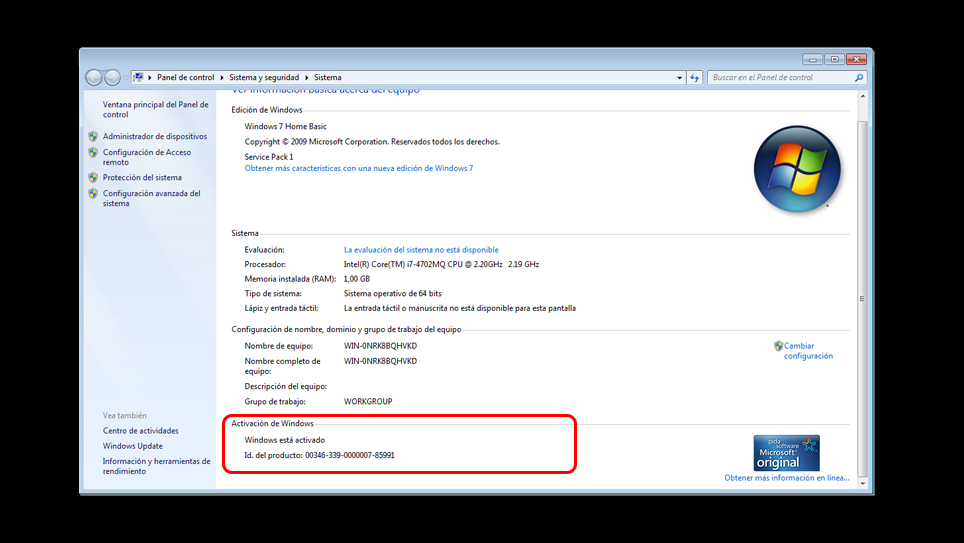Click the scrollbar up arrow

tap(863, 97)
